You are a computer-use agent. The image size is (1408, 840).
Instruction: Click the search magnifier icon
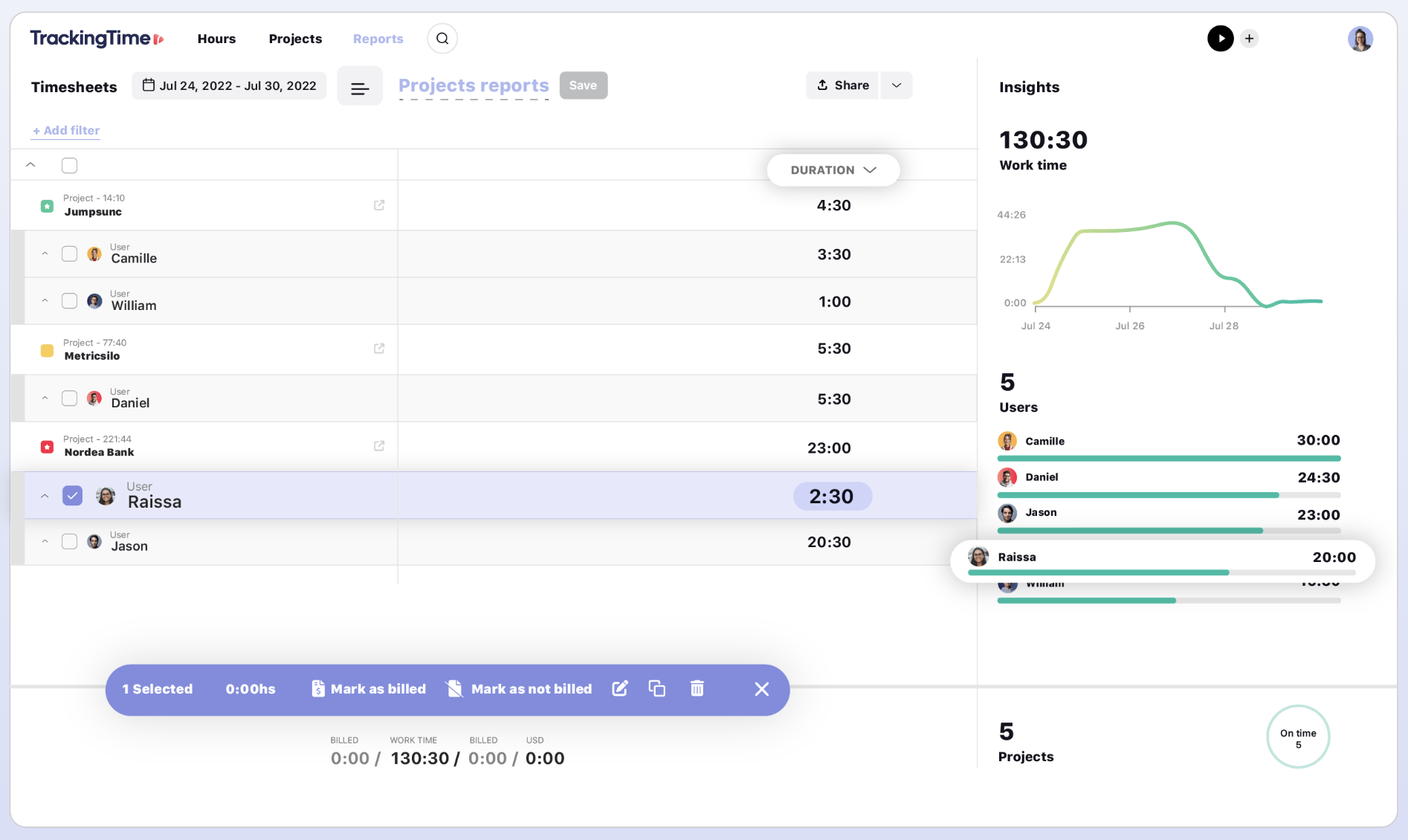[442, 39]
